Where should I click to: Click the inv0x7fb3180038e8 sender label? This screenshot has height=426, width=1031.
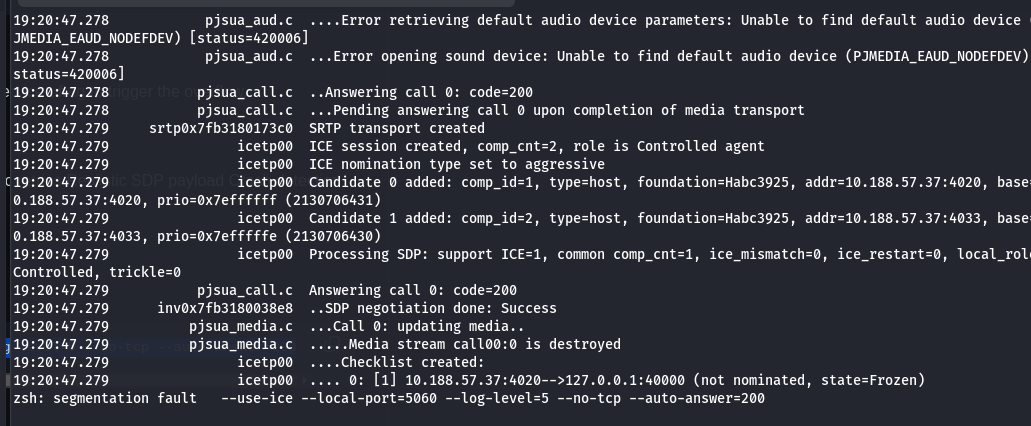point(225,308)
